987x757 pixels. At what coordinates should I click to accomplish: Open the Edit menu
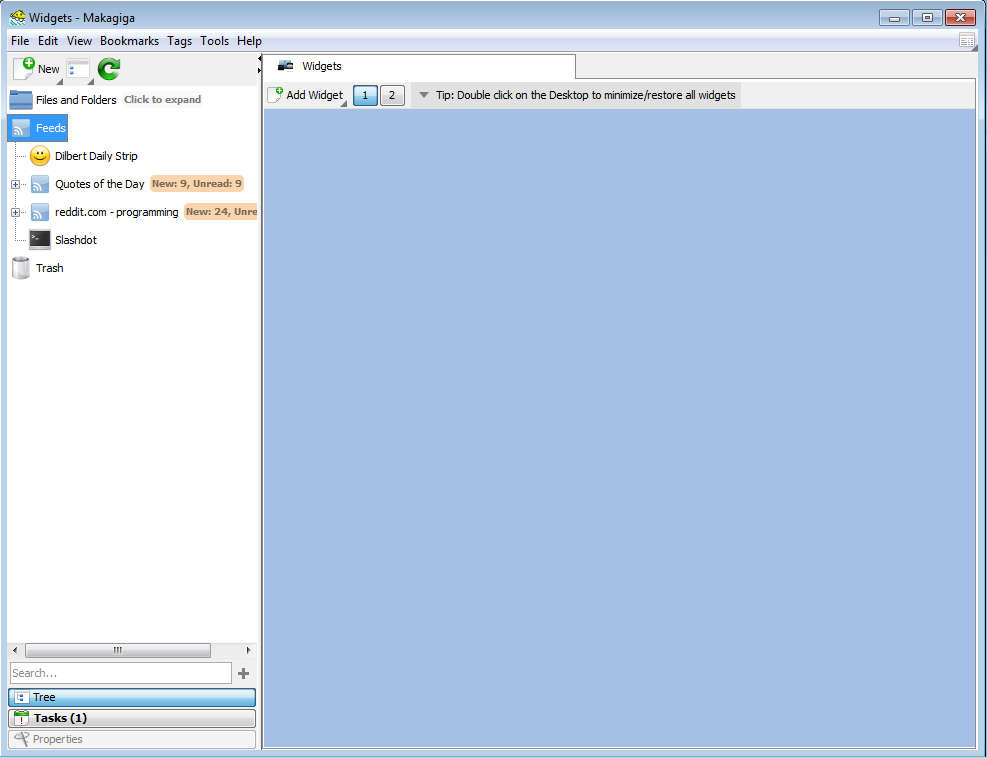48,41
